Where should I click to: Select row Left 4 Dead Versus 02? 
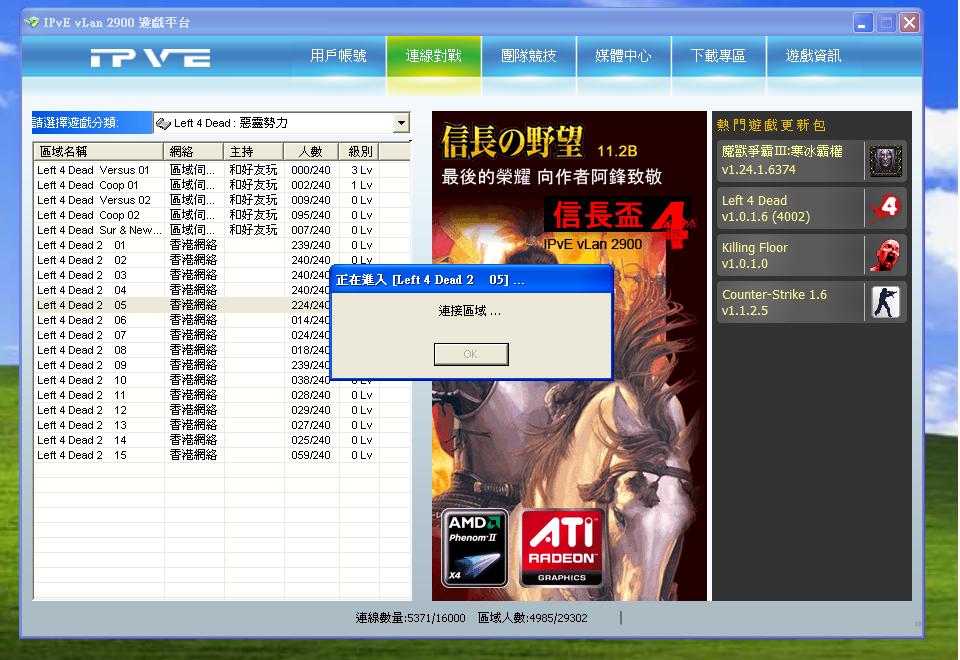pos(222,200)
